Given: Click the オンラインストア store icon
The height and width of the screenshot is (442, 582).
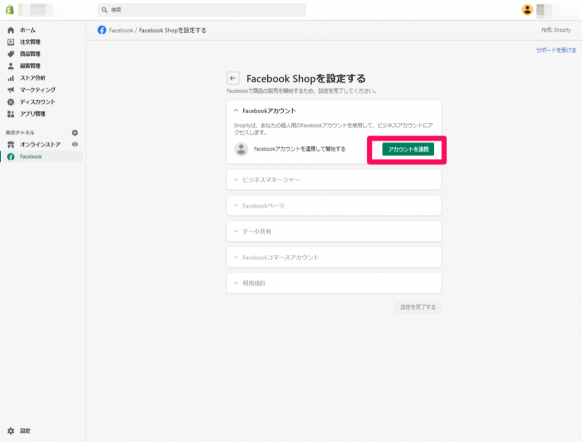Looking at the screenshot, I should click(x=11, y=145).
